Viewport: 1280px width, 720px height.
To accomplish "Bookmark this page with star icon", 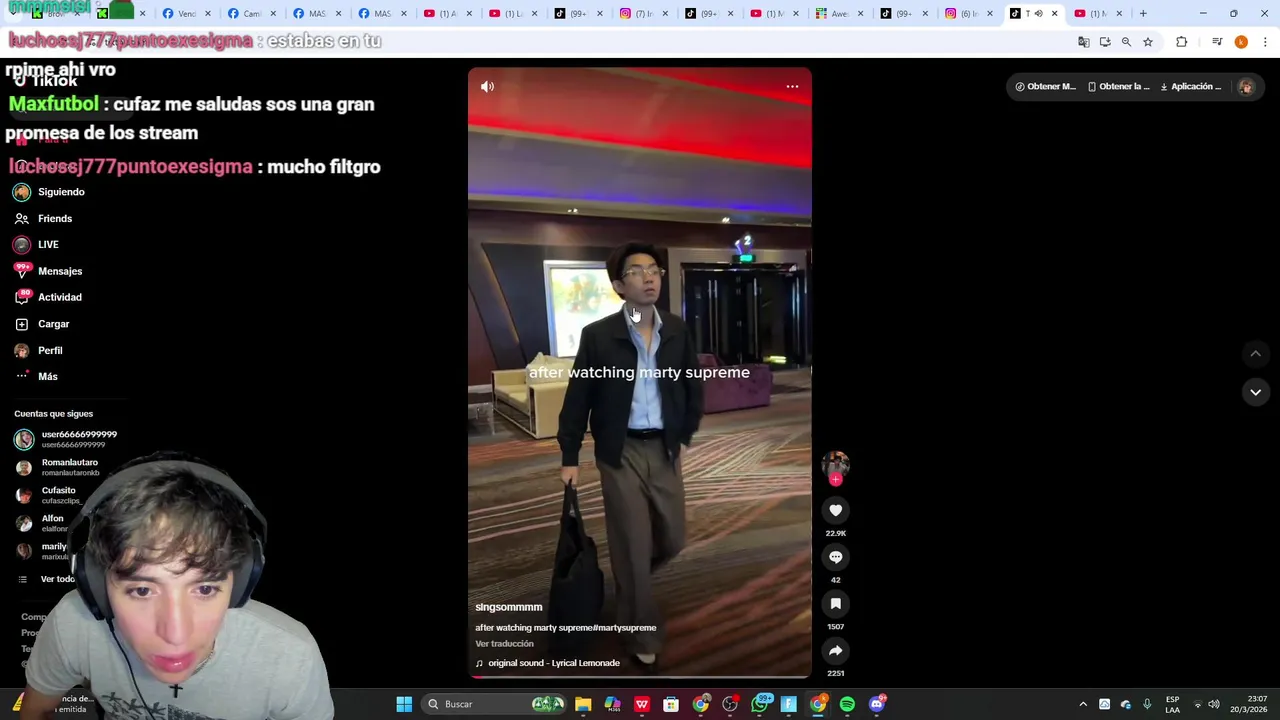I will click(1148, 42).
